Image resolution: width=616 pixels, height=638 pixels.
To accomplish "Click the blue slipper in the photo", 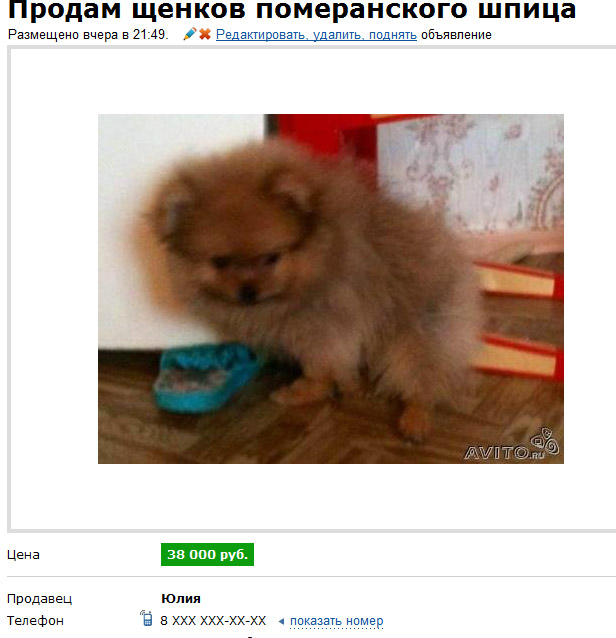I will [x=208, y=376].
